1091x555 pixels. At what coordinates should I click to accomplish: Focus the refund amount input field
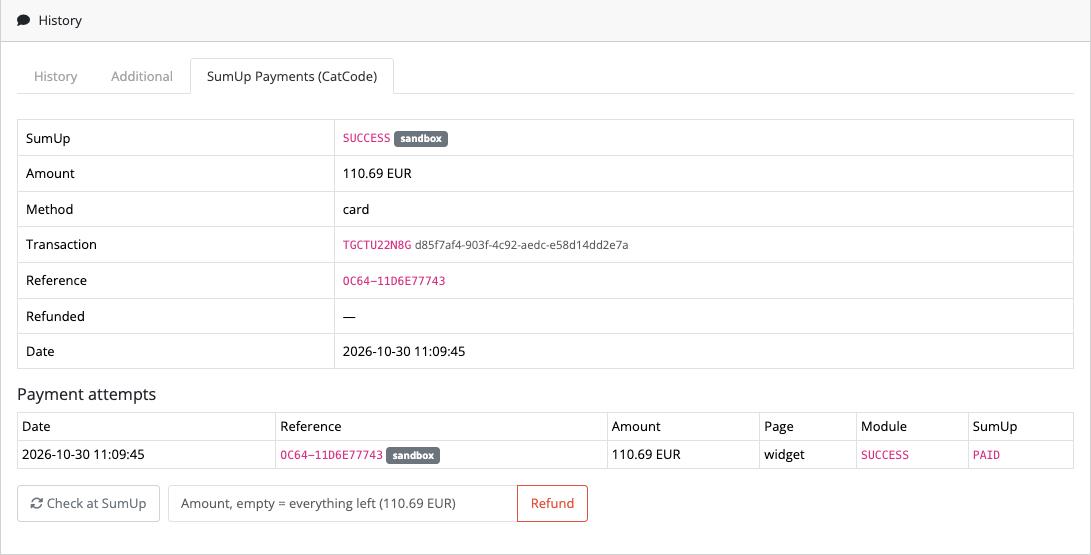343,504
